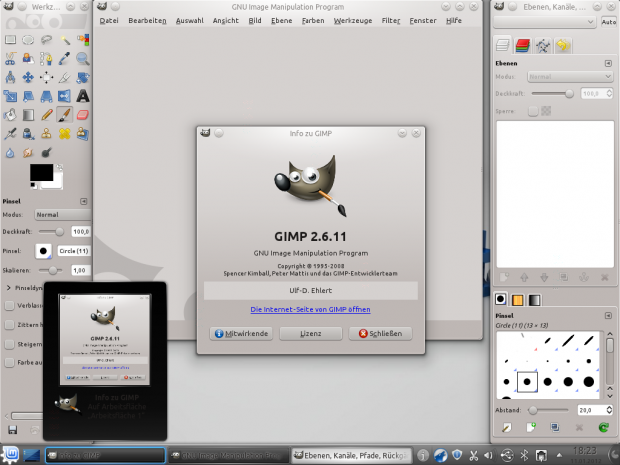This screenshot has width=620, height=465.
Task: Switch to the Pfade paths tab
Action: pos(543,45)
